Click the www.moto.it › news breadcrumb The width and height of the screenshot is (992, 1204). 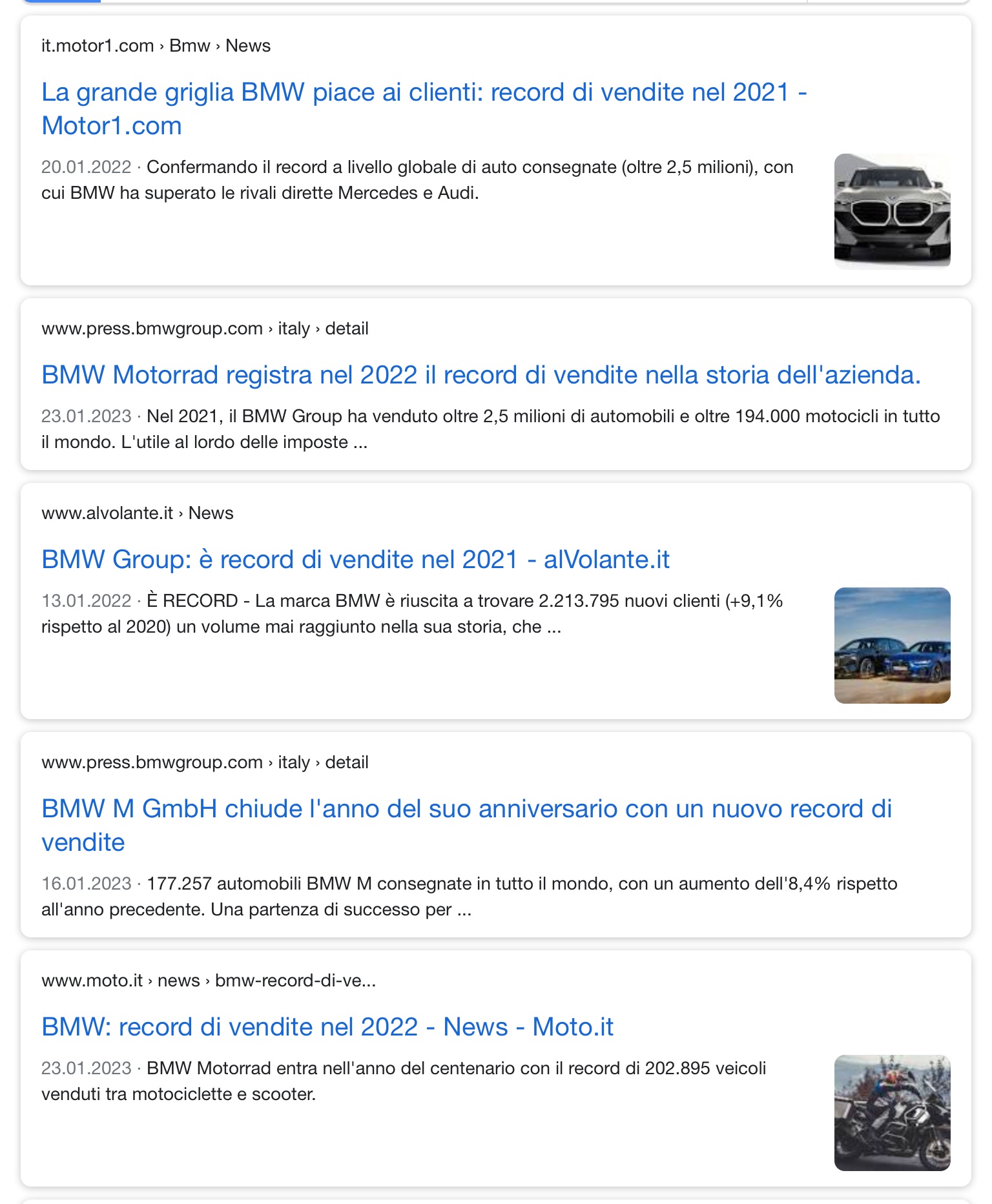coord(209,981)
